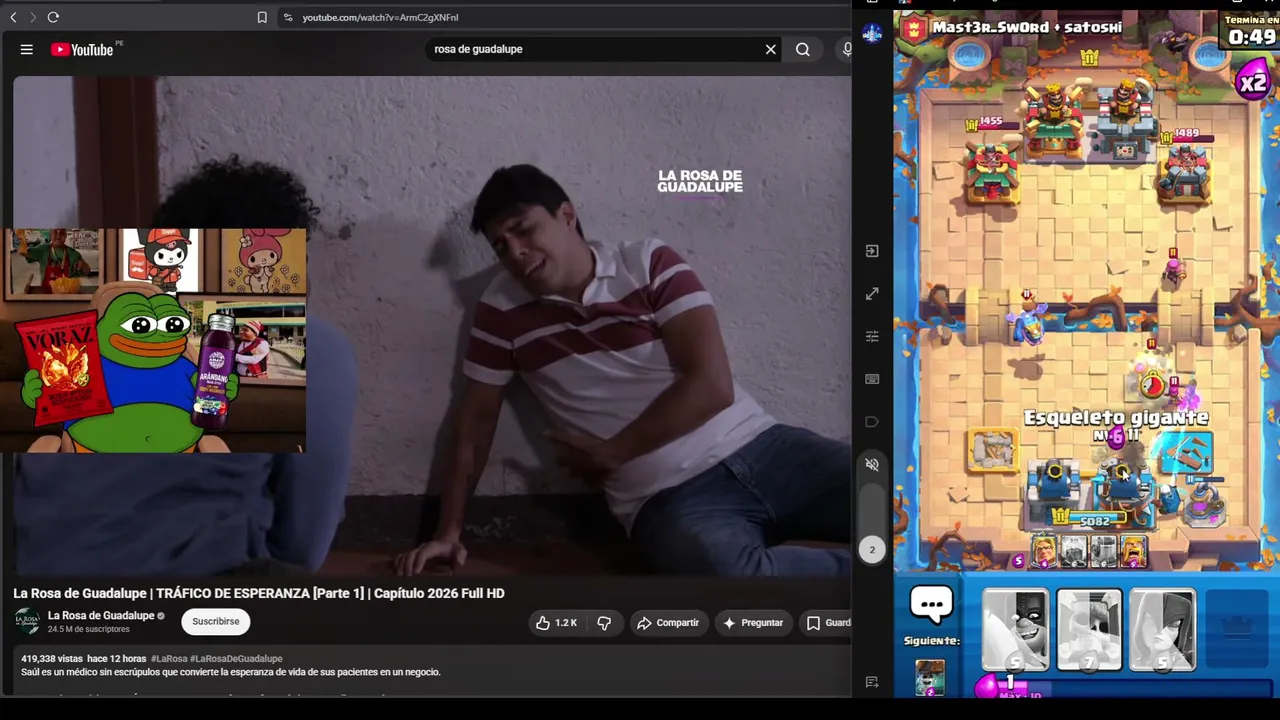Click the Mast3r_Sw0rd + satoshi player name
The width and height of the screenshot is (1280, 720).
(1027, 28)
